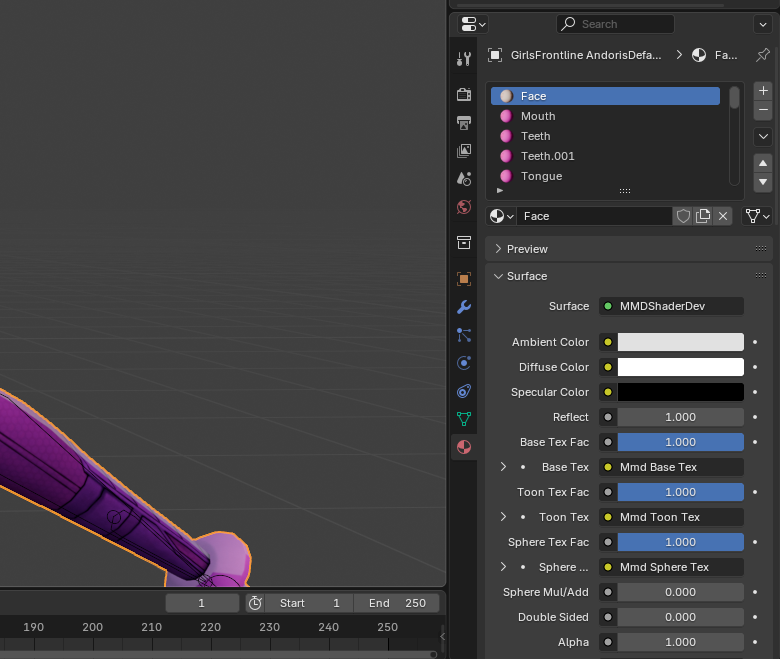Select the Face material slot
780x659 pixels.
[x=605, y=96]
